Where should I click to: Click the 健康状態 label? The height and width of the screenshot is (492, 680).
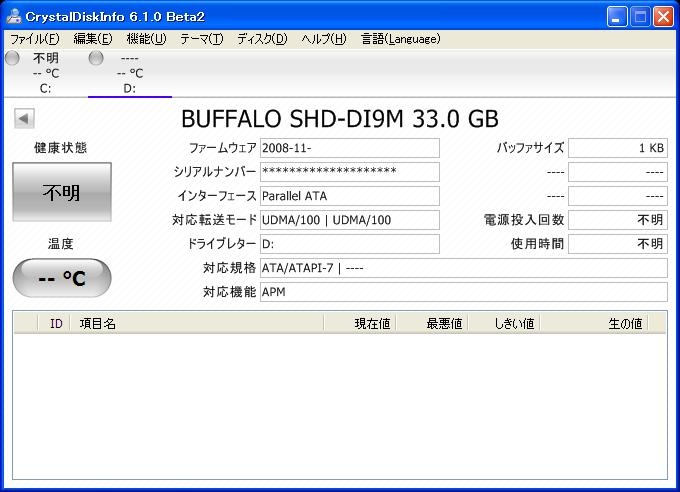tap(61, 148)
